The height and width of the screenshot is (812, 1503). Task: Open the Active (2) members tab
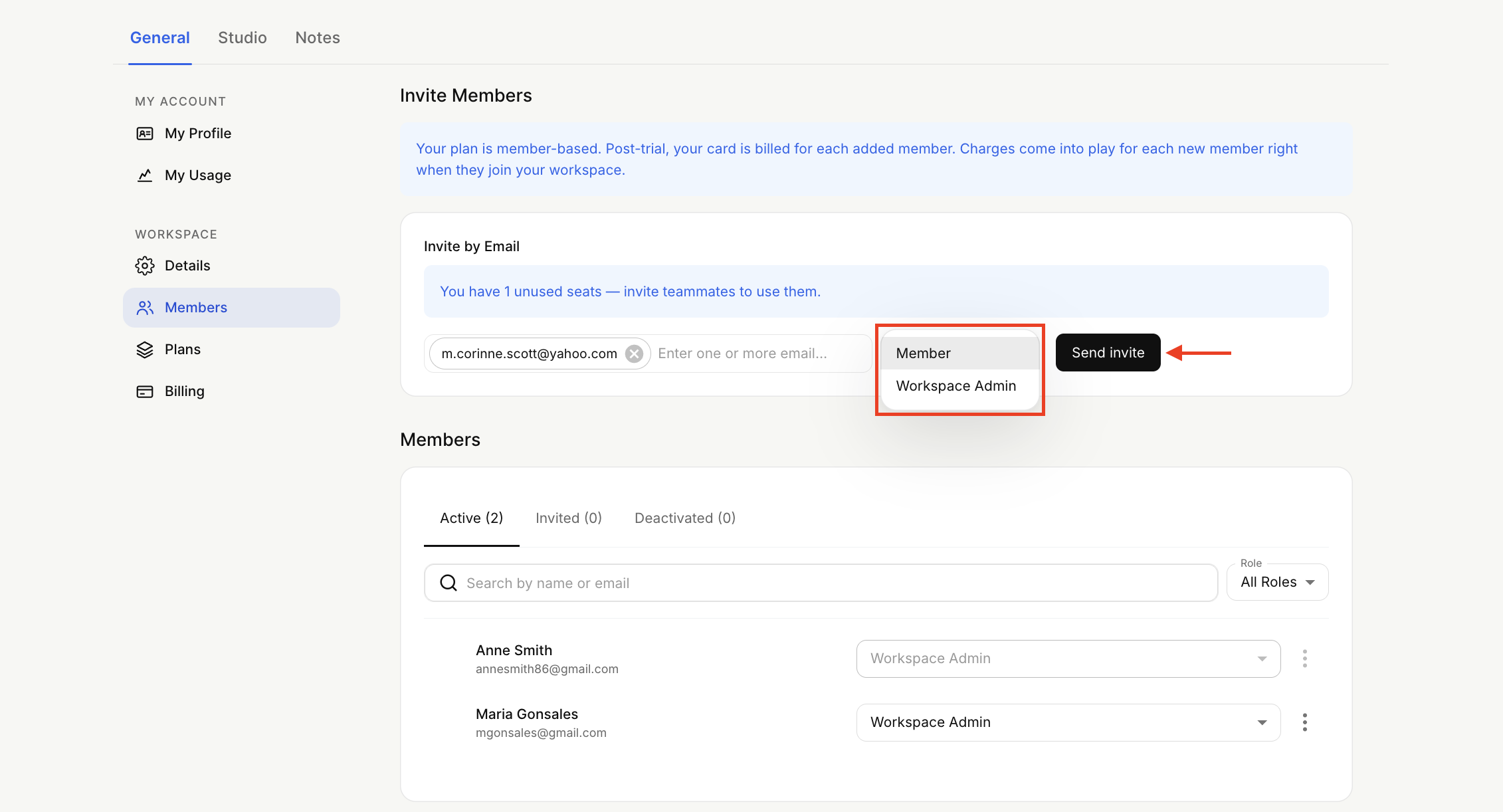tap(472, 518)
